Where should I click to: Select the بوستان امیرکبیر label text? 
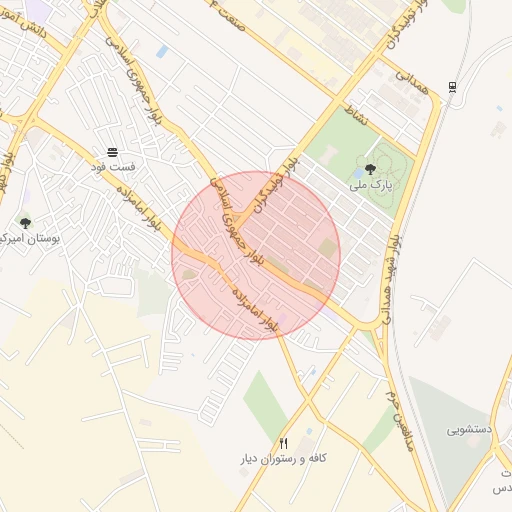coord(29,239)
